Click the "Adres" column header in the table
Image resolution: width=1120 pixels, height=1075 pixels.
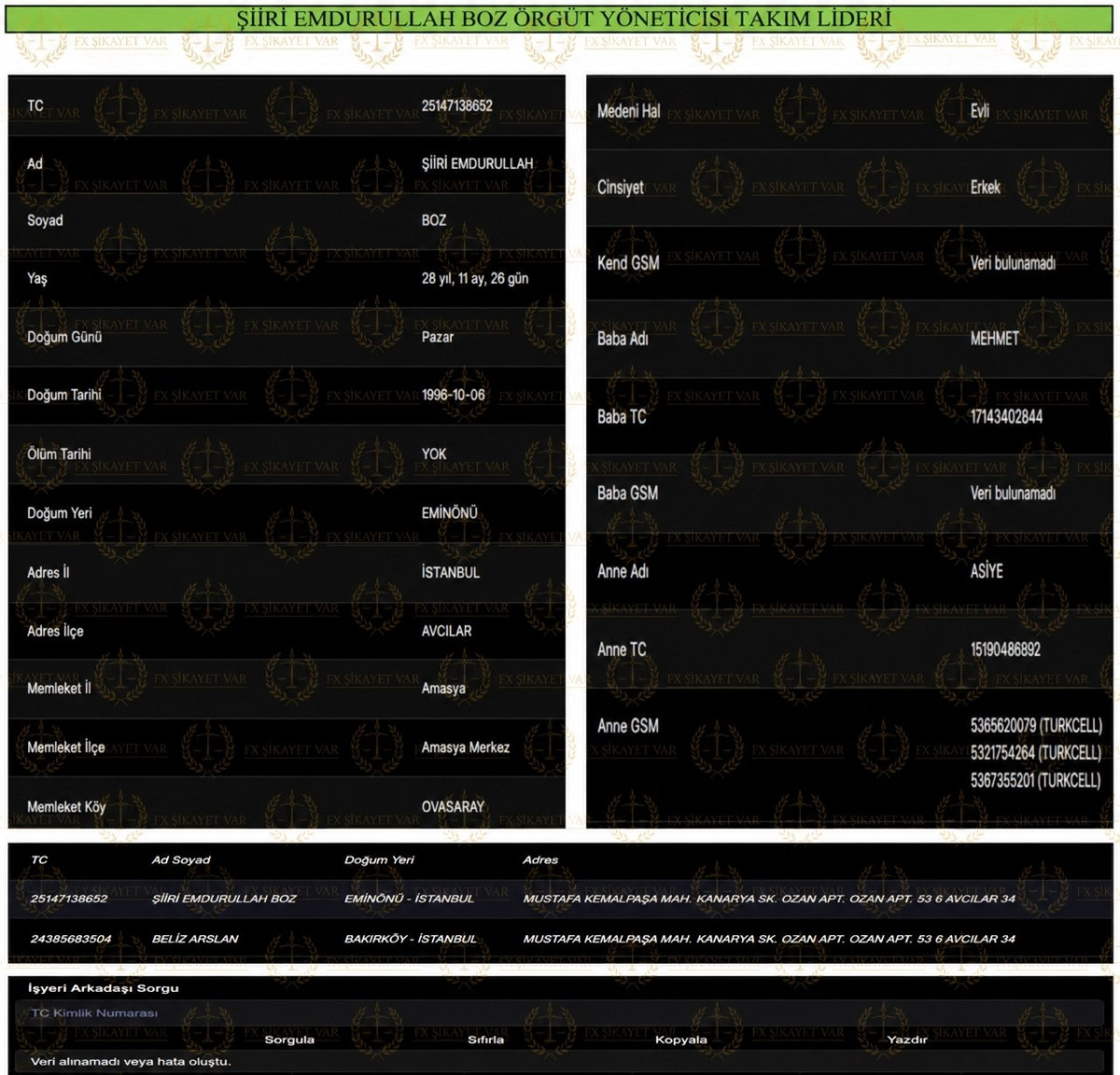click(x=540, y=859)
